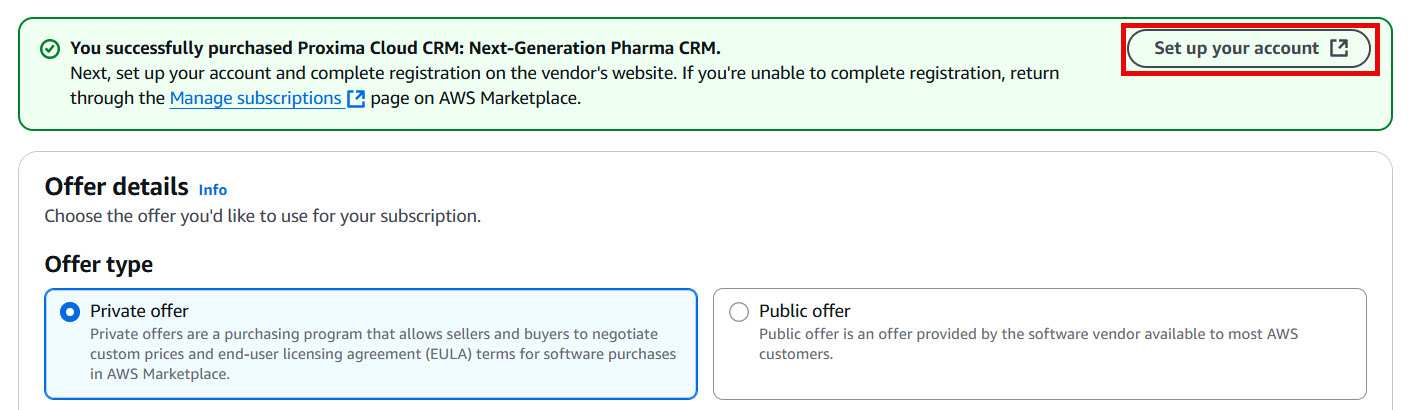1409x410 pixels.
Task: Click the Offer type heading
Action: tap(99, 265)
